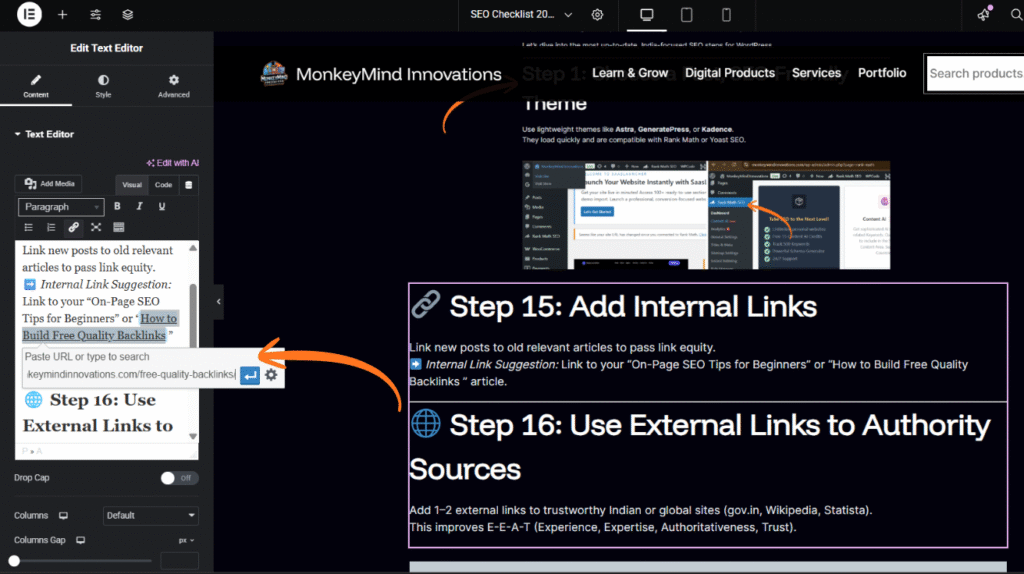Open the Structure layers icon in top bar
Screen dimensions: 1024x574
(x=128, y=15)
